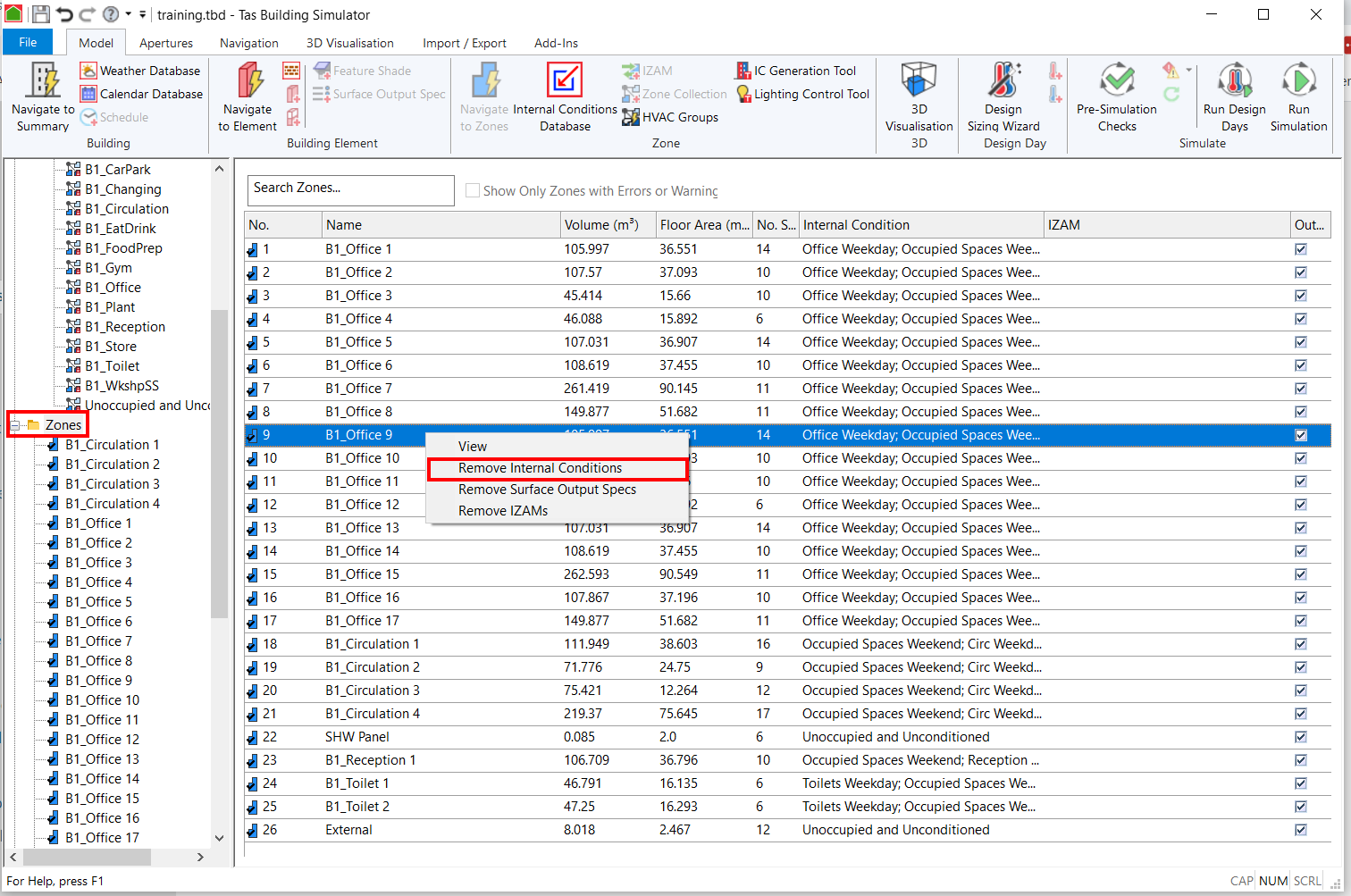Toggle Output checkbox for SHW Panel
Image resolution: width=1351 pixels, height=896 pixels.
1301,737
